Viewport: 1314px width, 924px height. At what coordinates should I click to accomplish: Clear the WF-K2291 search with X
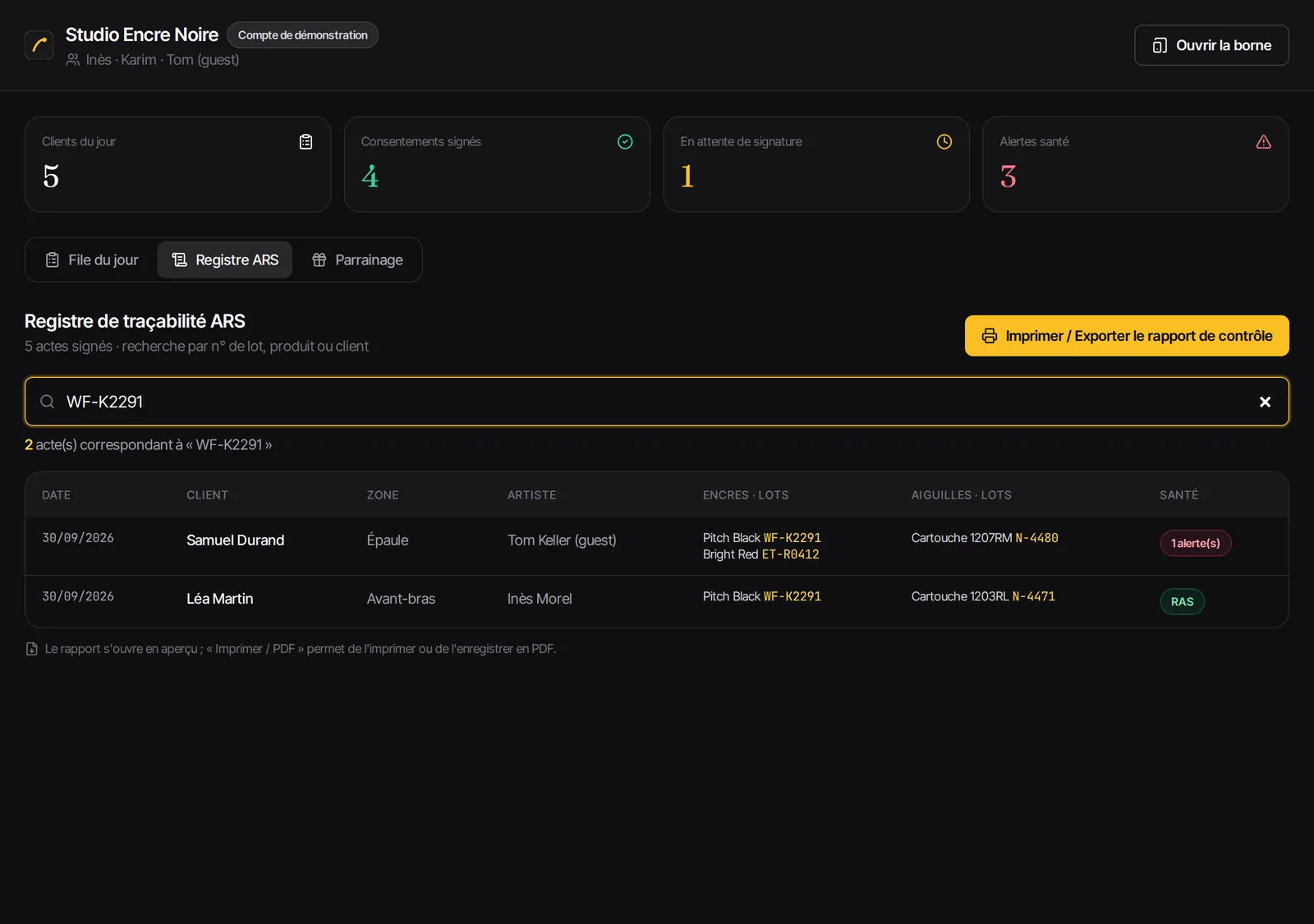coord(1265,402)
